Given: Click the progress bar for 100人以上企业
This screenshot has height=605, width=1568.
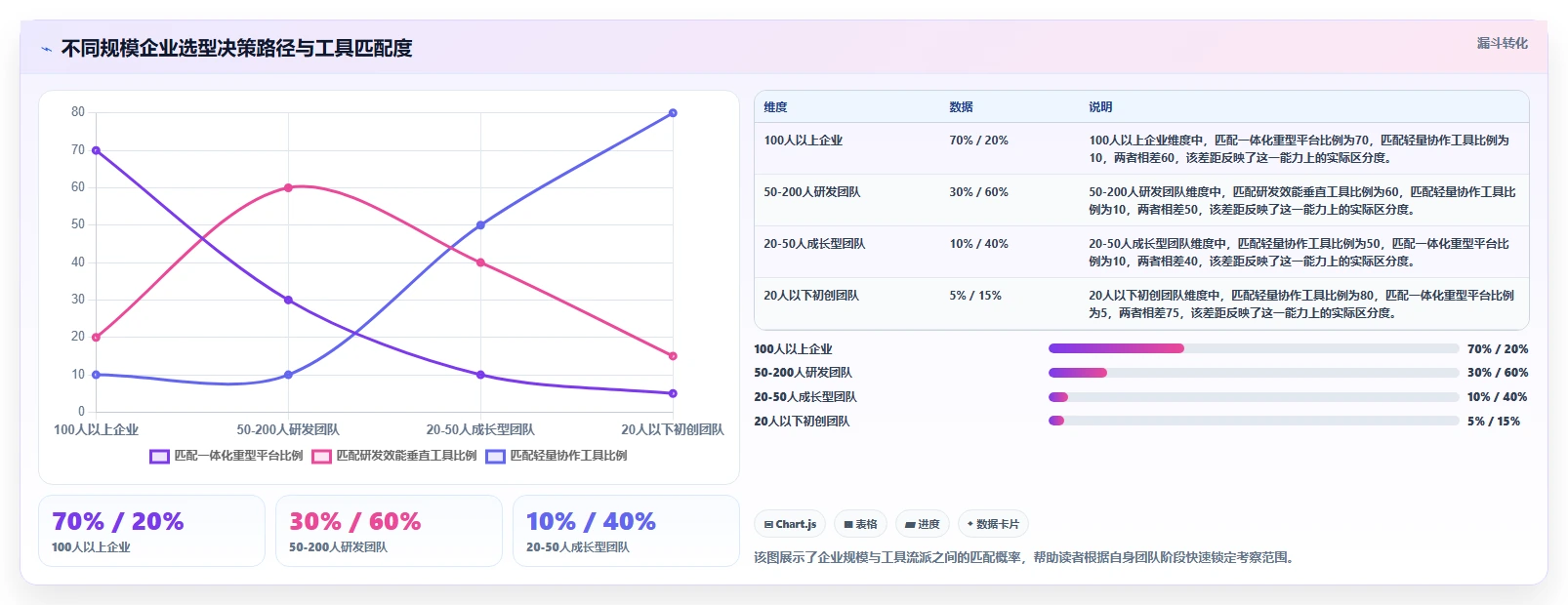Looking at the screenshot, I should [x=1254, y=348].
